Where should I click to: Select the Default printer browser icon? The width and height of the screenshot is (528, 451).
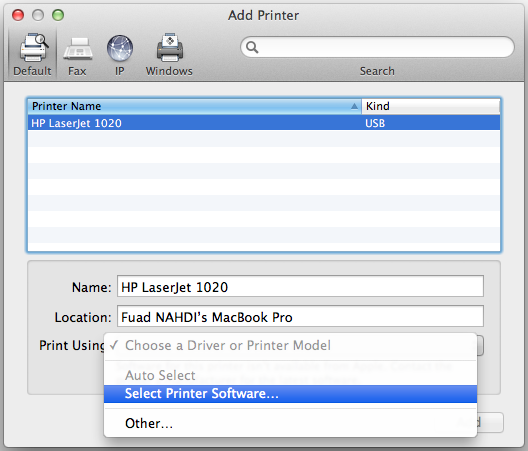coord(34,47)
